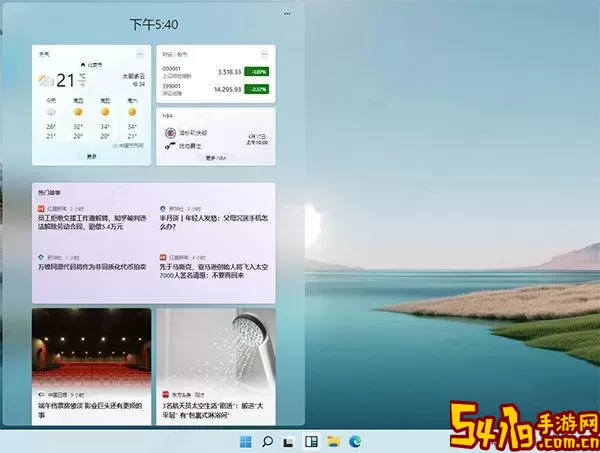Switch temperature unit to °F
600x453 pixels.
click(82, 83)
